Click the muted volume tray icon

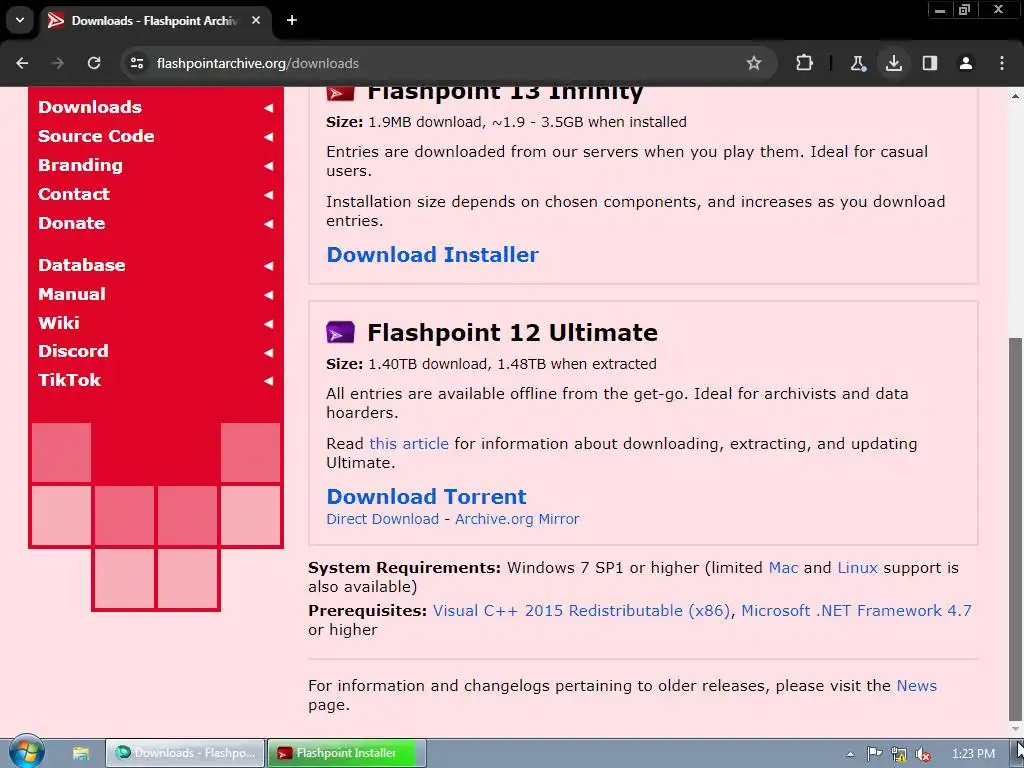923,754
